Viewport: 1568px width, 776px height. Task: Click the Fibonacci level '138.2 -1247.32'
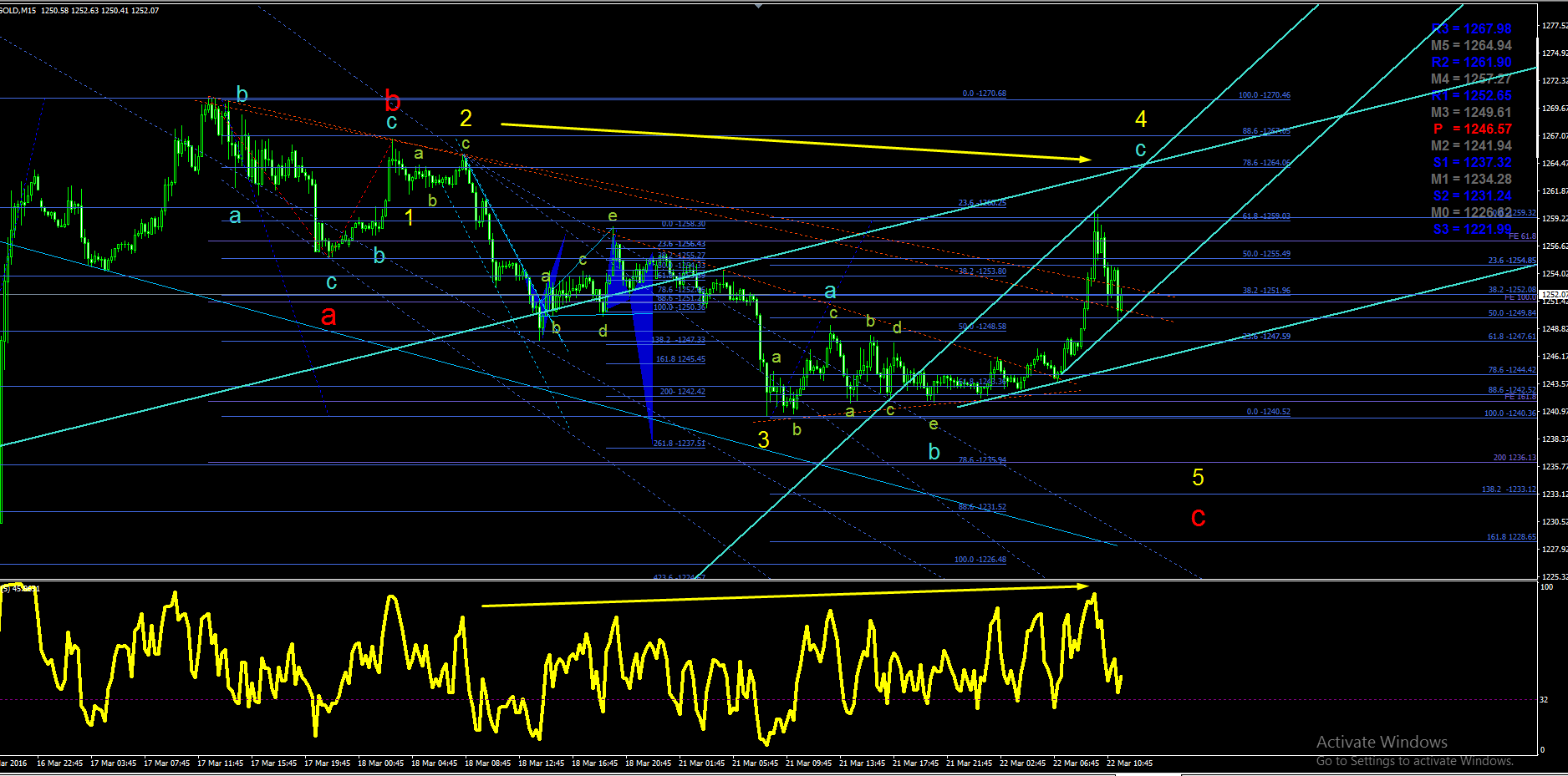(678, 340)
